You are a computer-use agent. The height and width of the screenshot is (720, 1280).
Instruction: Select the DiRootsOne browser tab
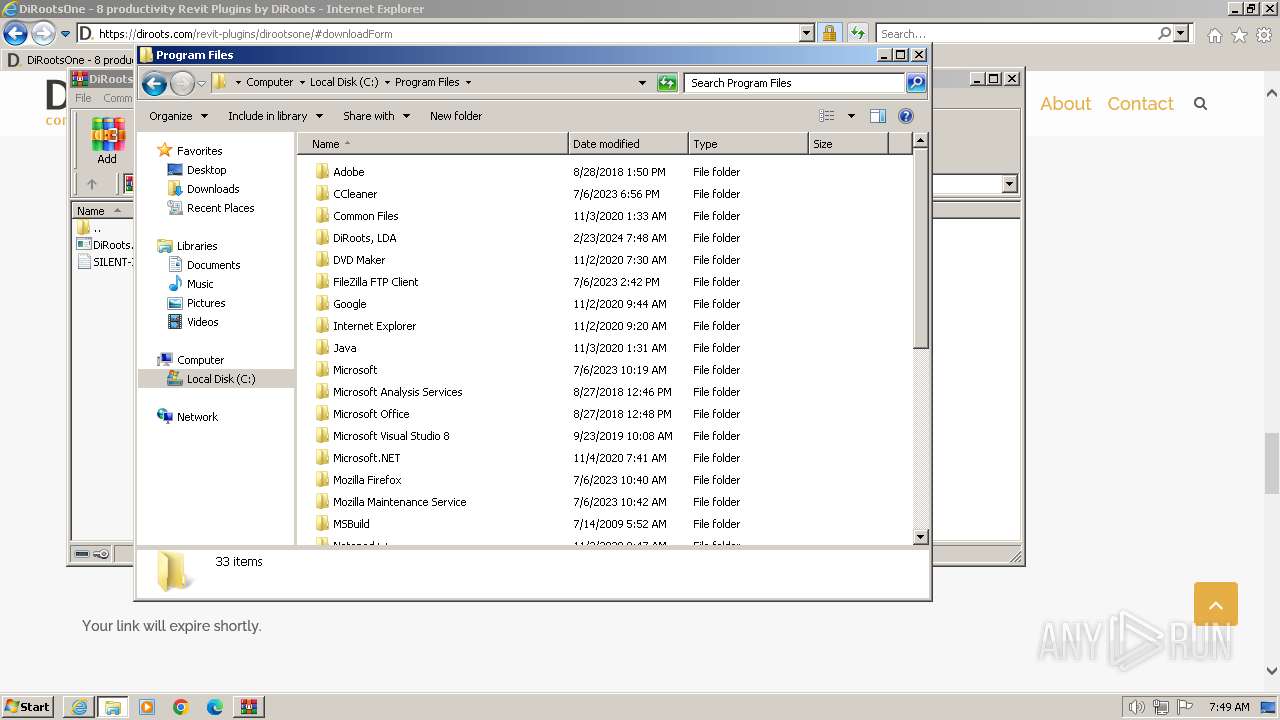click(x=70, y=60)
